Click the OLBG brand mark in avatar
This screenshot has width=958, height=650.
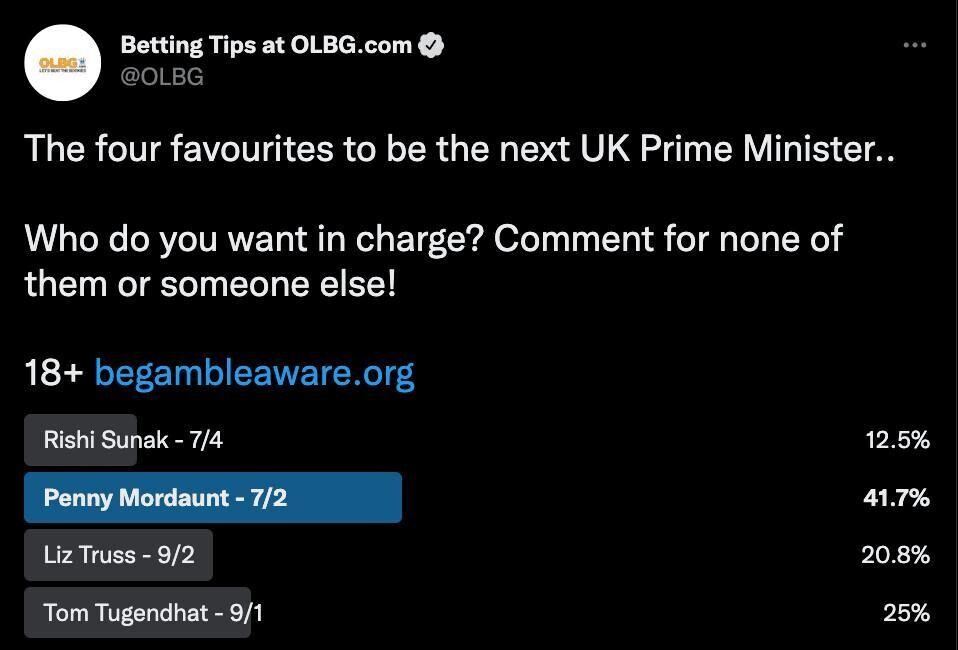[x=62, y=62]
